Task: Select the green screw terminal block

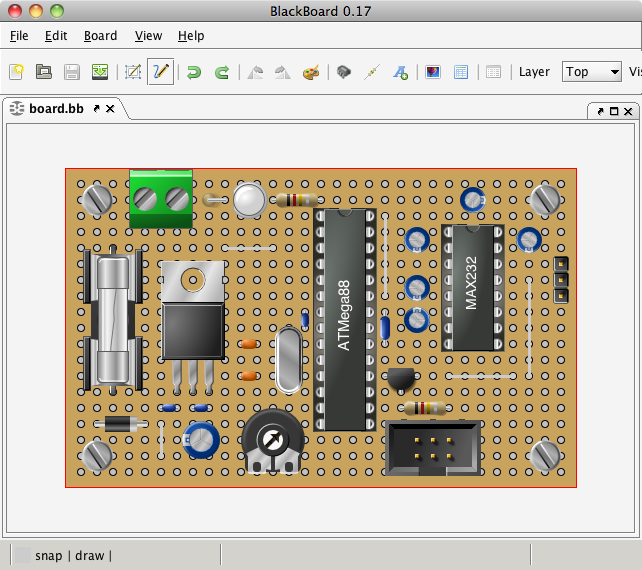Action: click(161, 199)
